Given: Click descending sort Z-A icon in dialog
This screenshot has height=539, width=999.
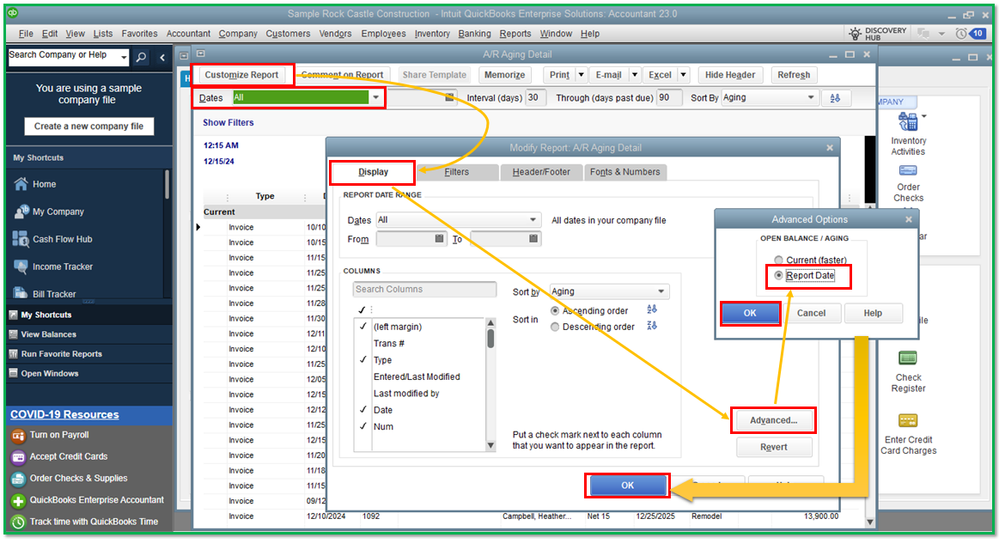Looking at the screenshot, I should click(652, 326).
